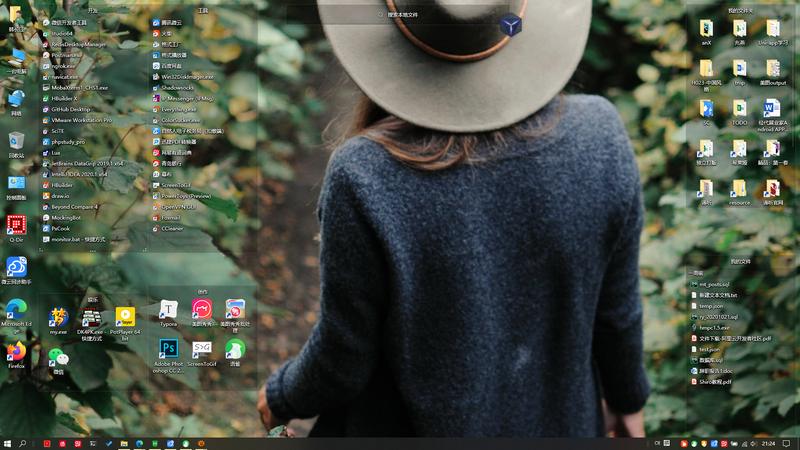Viewport: 800px width, 450px height.
Task: Launch Beyond Compare 4
Action: tap(70, 207)
